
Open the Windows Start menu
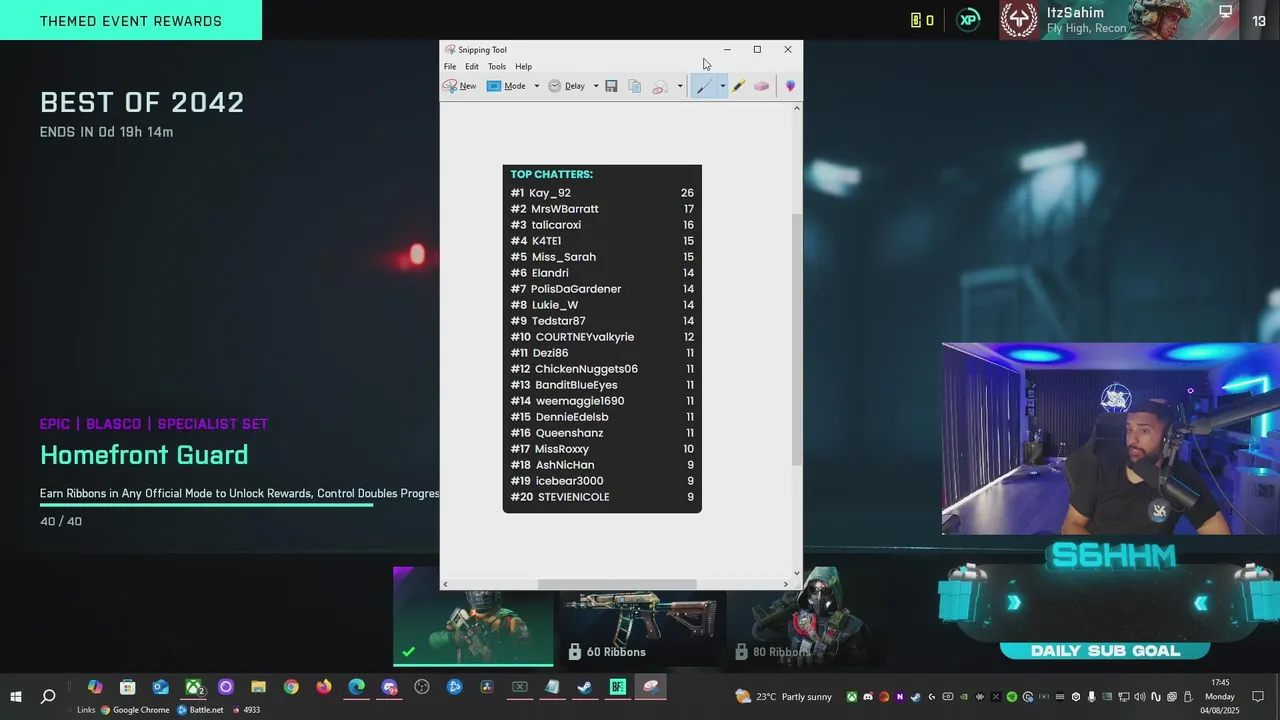coord(16,696)
